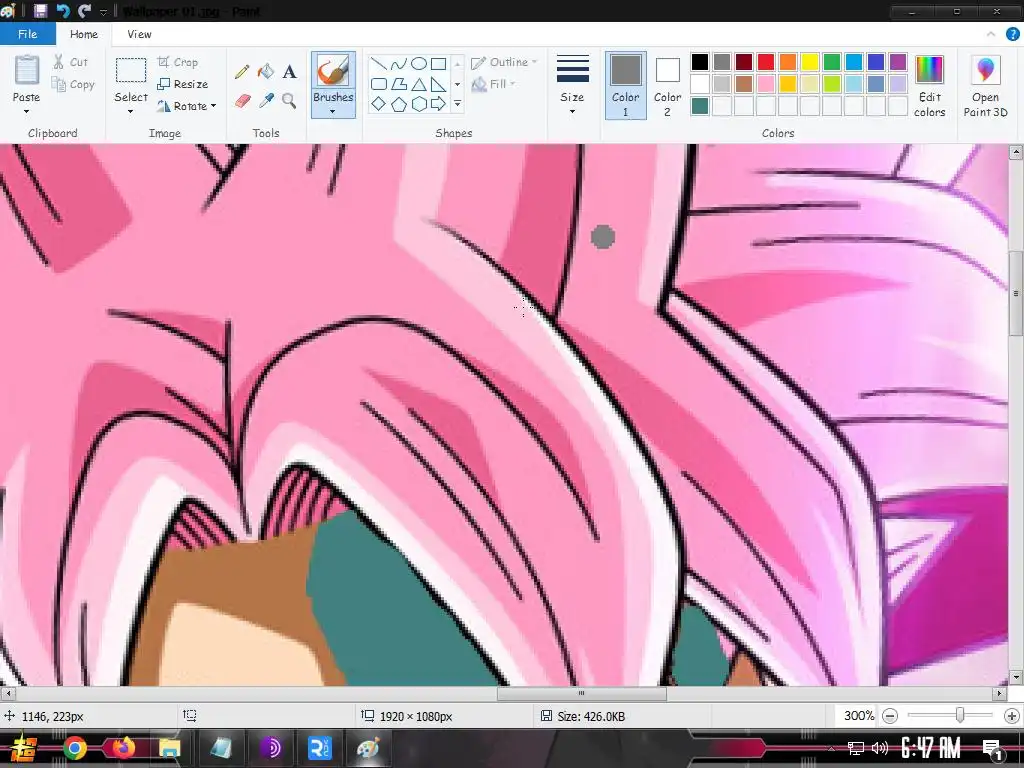
Task: Open Customize Quick Access Toolbar arrow
Action: click(x=103, y=12)
